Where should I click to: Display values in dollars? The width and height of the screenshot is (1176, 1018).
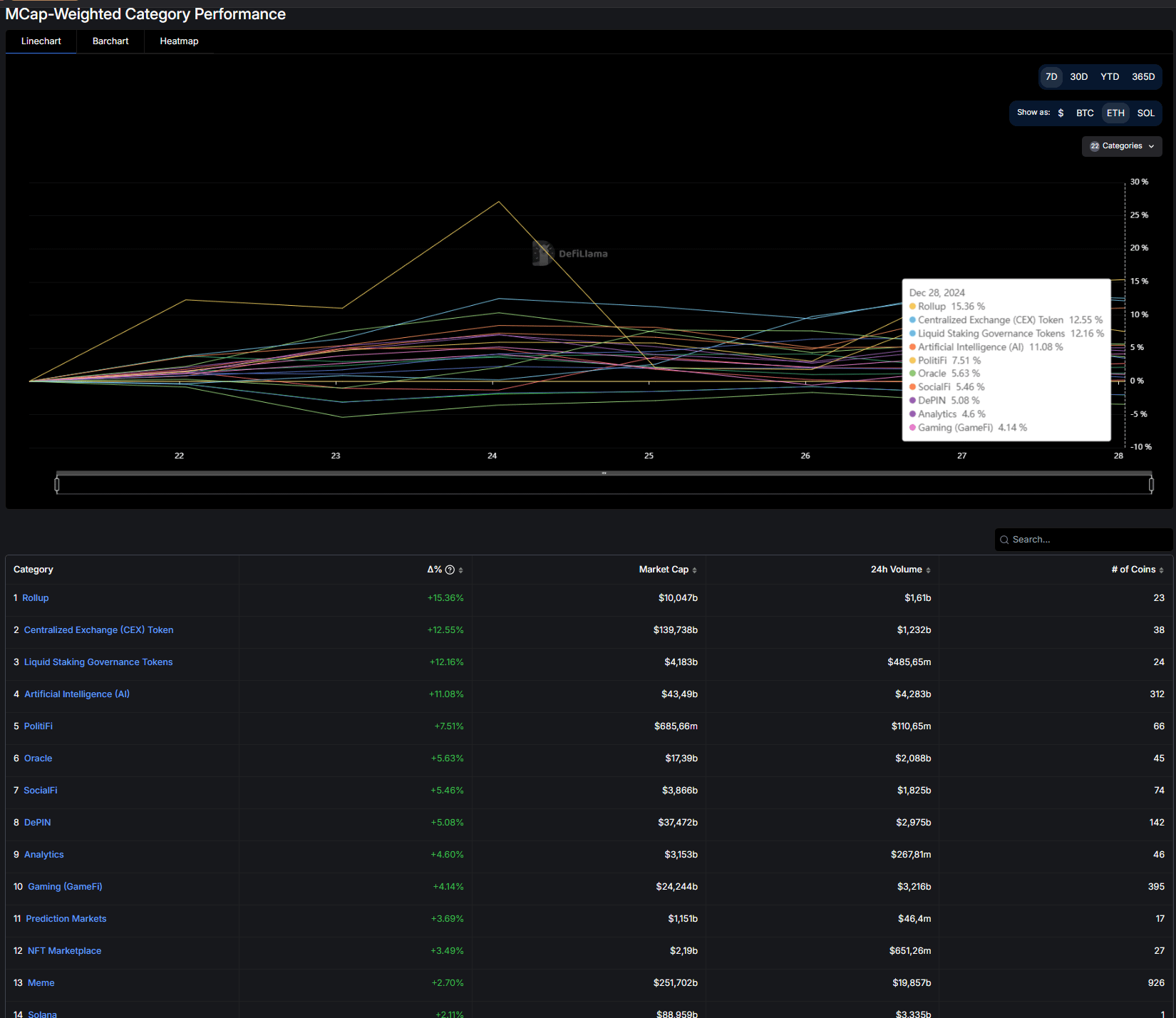(1061, 113)
